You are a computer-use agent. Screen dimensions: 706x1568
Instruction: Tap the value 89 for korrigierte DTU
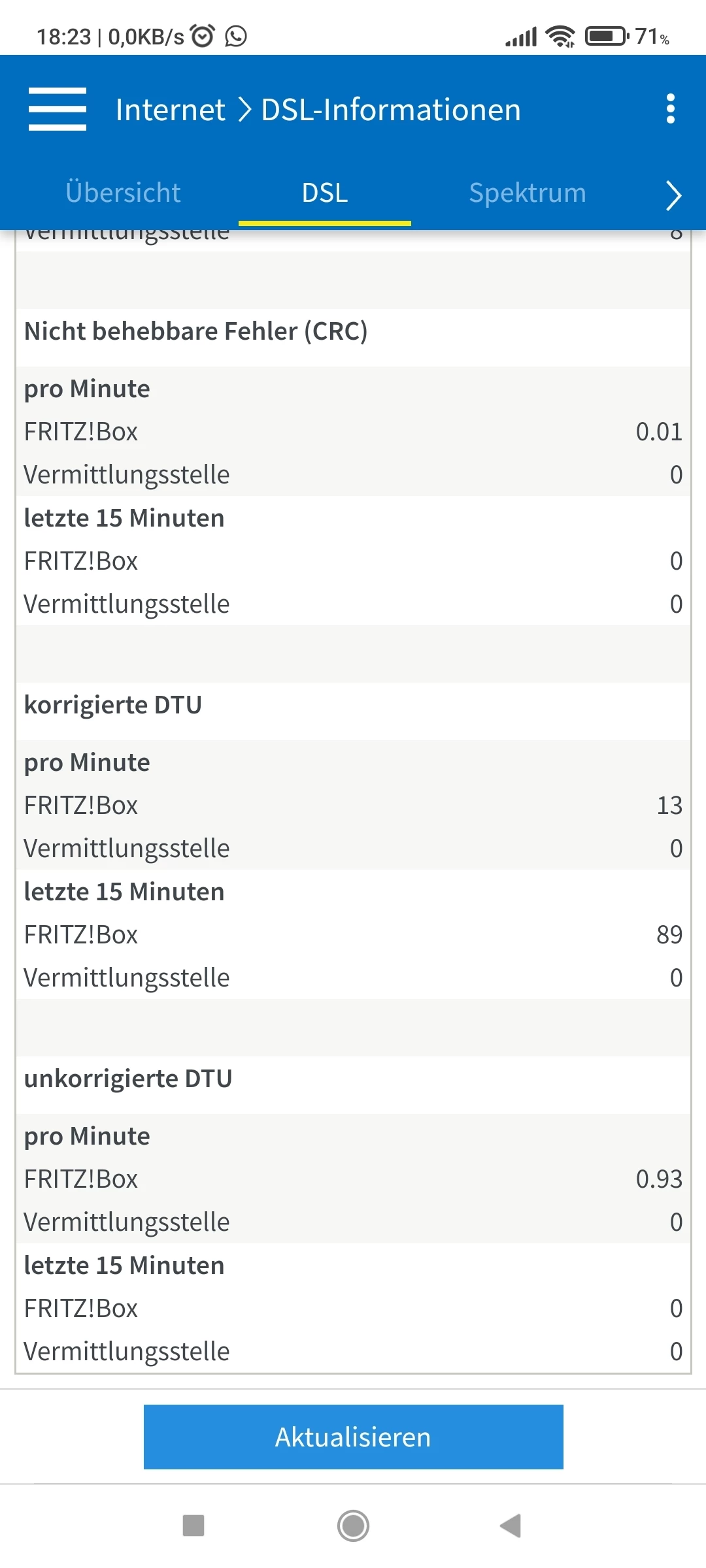pyautogui.click(x=669, y=935)
